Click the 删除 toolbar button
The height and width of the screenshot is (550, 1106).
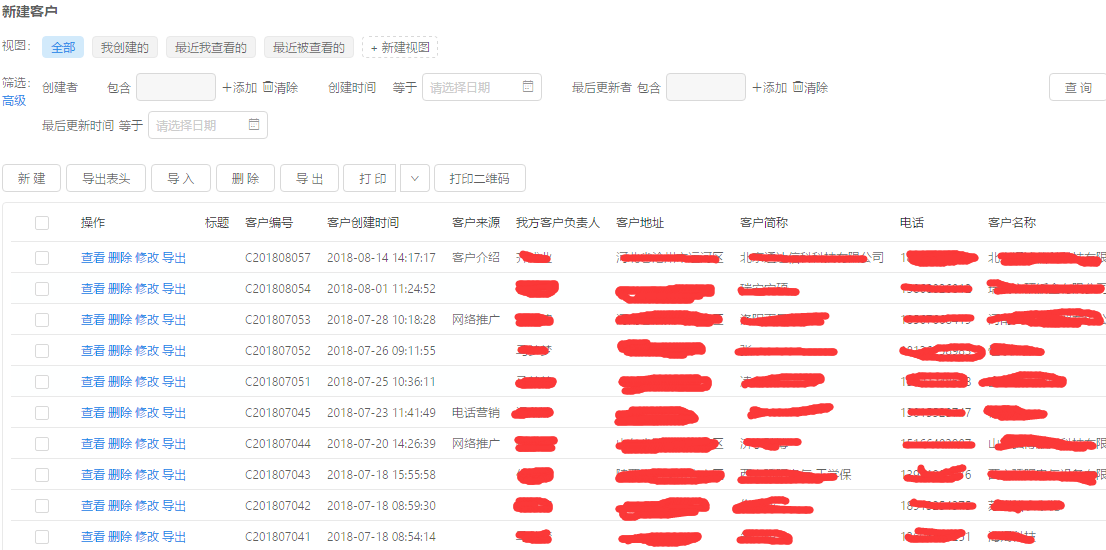pos(245,178)
